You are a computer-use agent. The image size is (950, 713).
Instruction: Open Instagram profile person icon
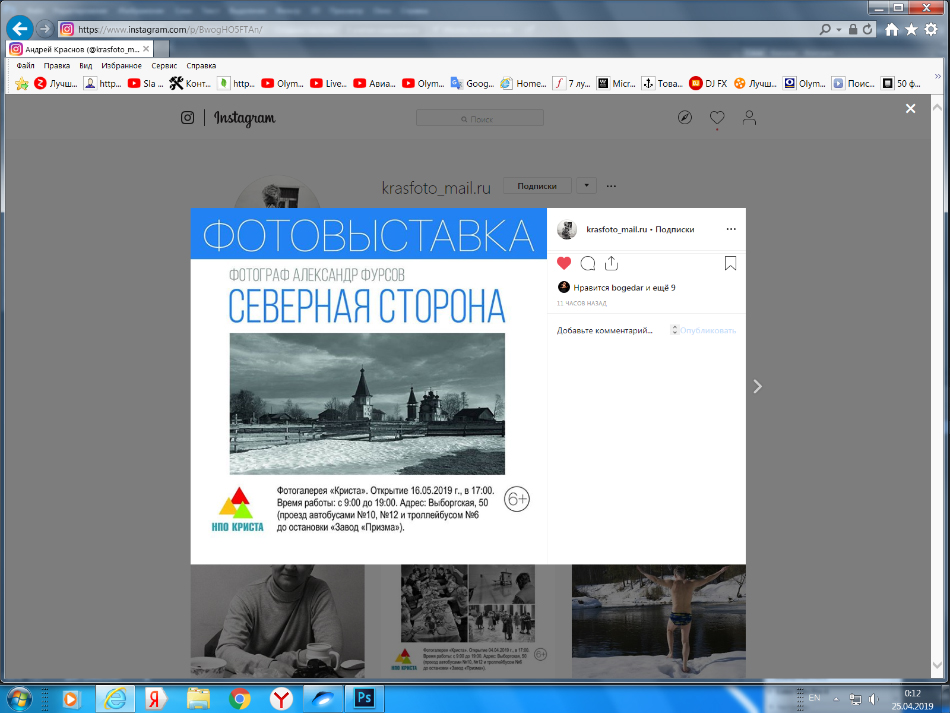click(749, 118)
